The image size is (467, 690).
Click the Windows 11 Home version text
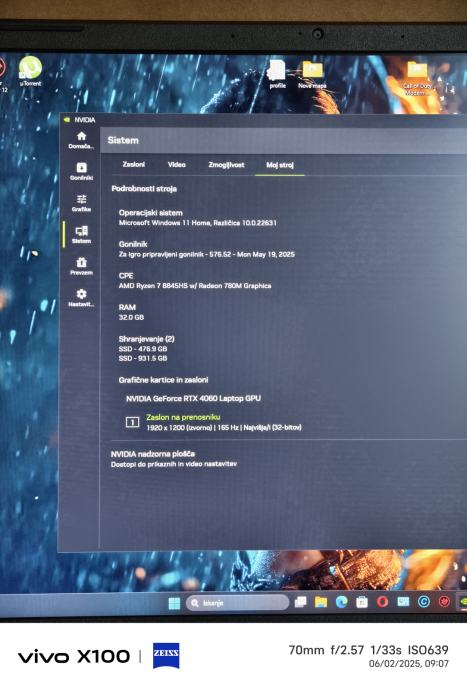[x=198, y=223]
